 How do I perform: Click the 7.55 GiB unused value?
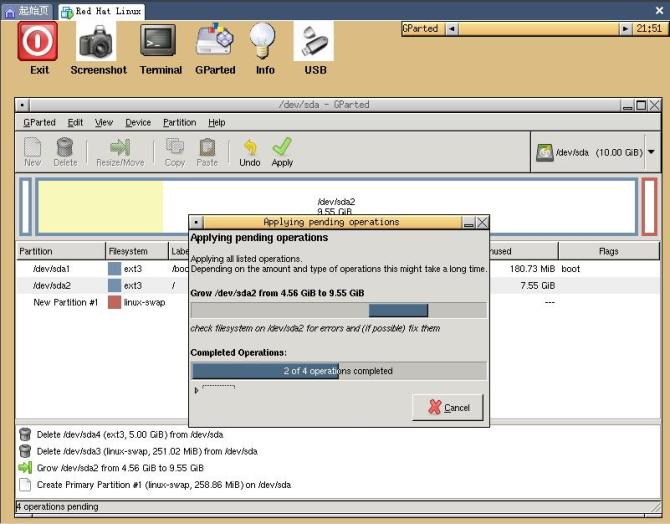538,286
